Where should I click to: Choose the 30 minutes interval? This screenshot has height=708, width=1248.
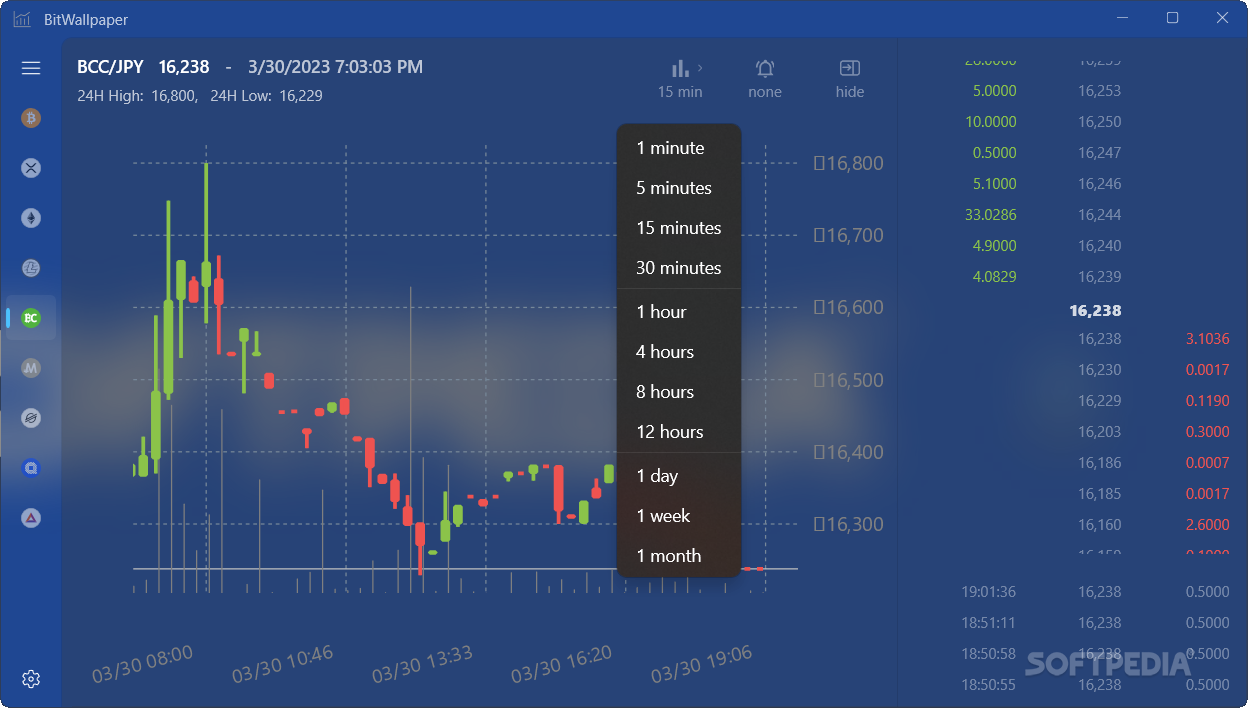click(x=679, y=268)
